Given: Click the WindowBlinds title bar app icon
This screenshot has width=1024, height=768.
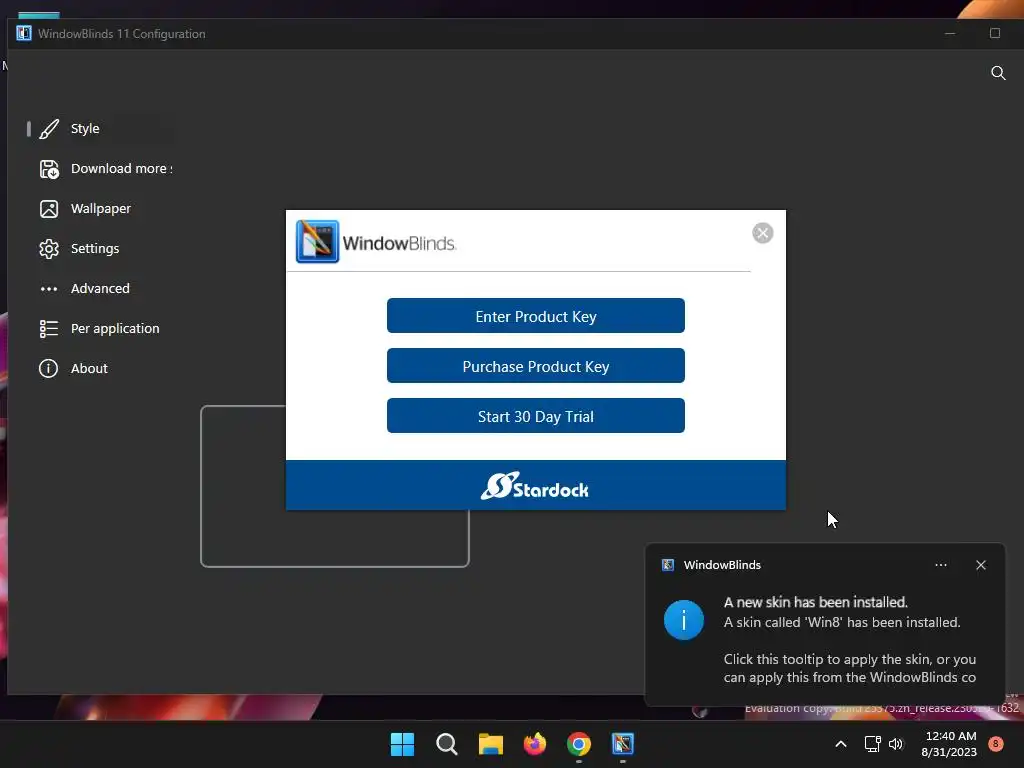Looking at the screenshot, I should click(24, 33).
